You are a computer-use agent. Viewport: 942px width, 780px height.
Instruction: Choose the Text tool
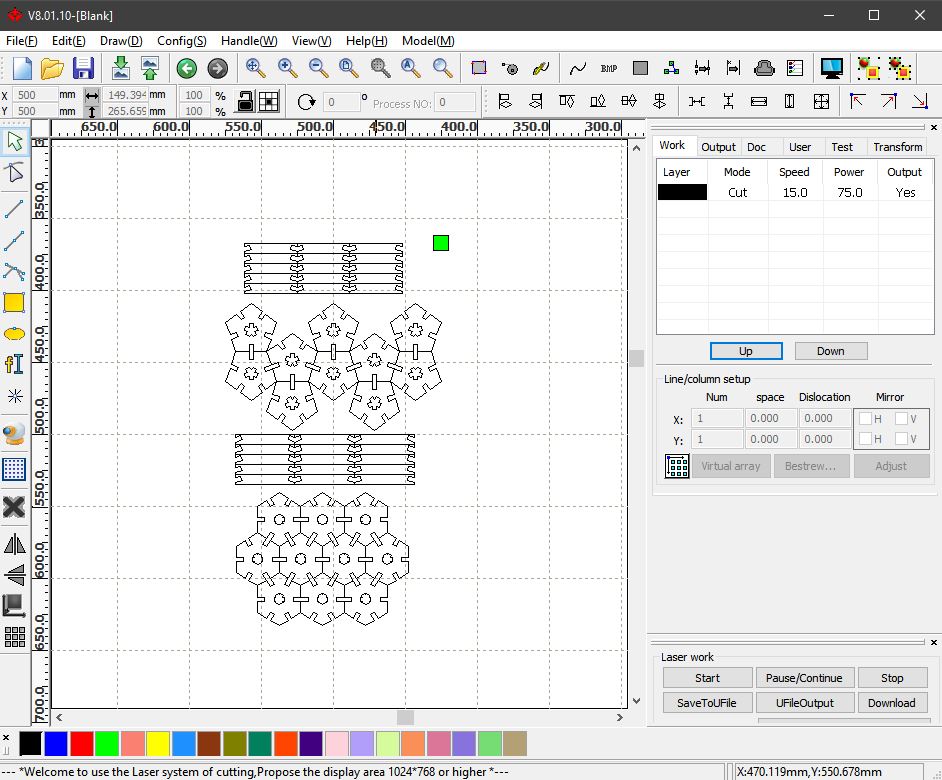(x=14, y=364)
